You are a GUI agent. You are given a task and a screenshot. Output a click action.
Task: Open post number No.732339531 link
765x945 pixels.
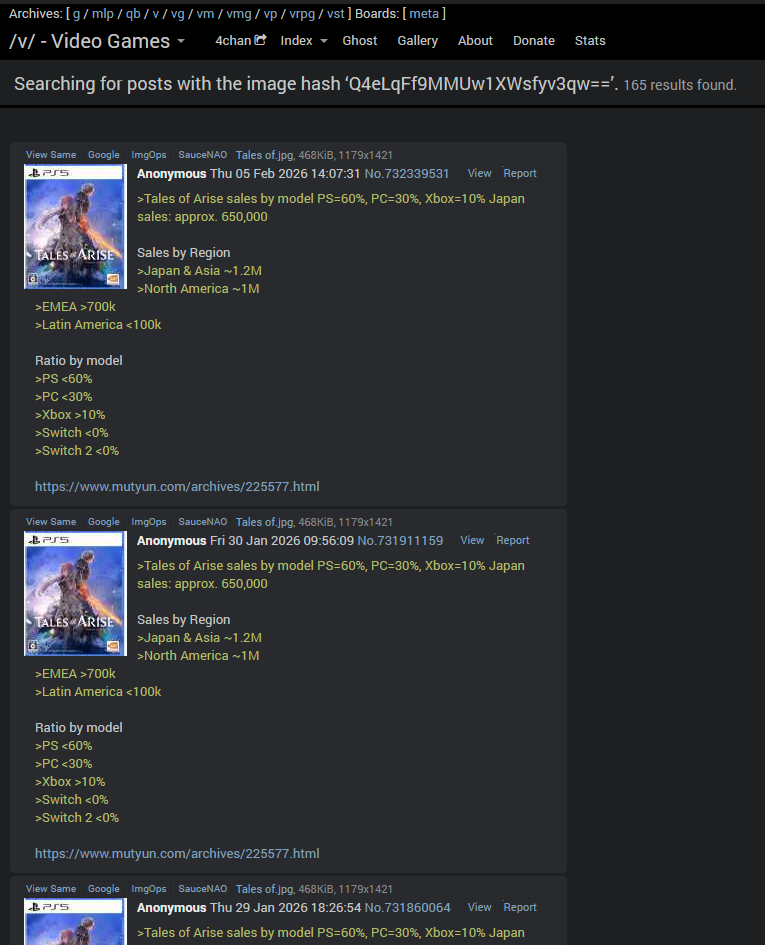[x=407, y=174]
